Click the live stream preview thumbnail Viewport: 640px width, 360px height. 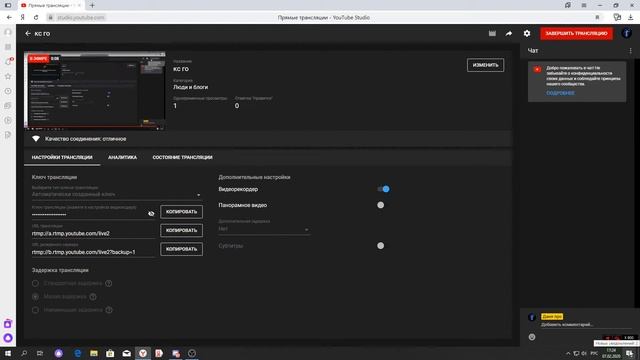95,91
